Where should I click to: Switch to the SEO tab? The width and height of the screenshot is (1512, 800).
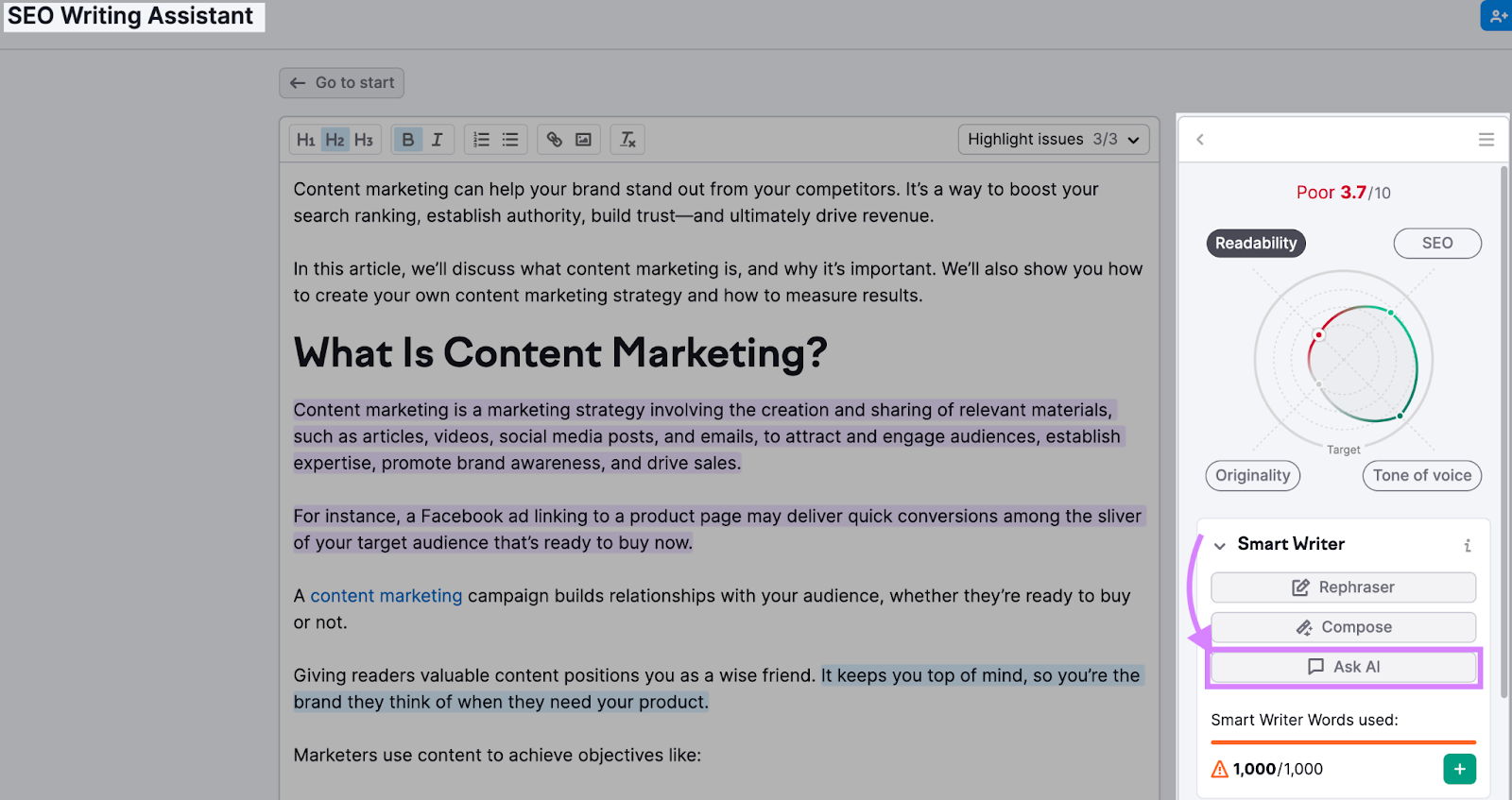[x=1436, y=243]
